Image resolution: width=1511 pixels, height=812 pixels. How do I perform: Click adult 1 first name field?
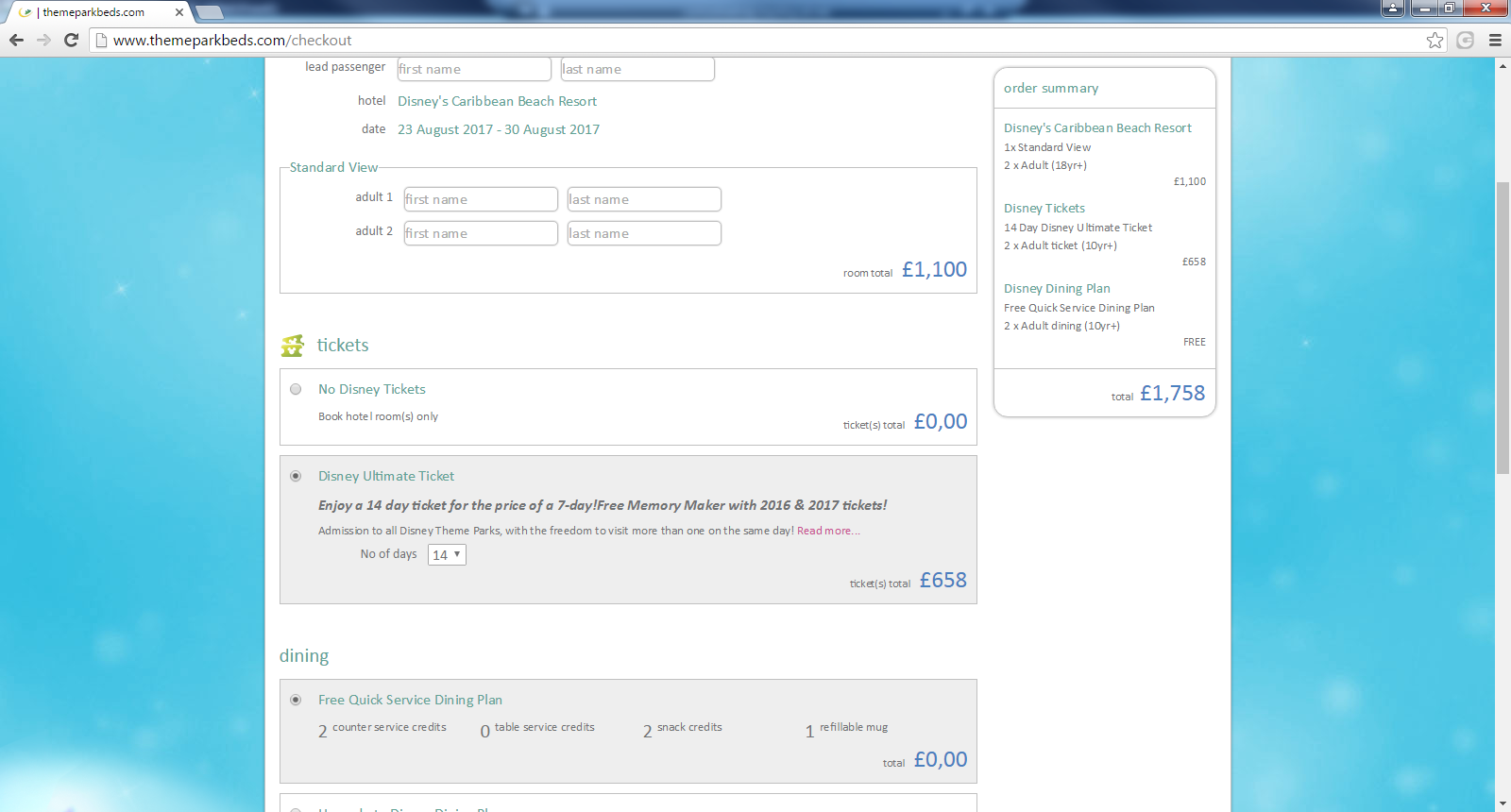coord(481,199)
